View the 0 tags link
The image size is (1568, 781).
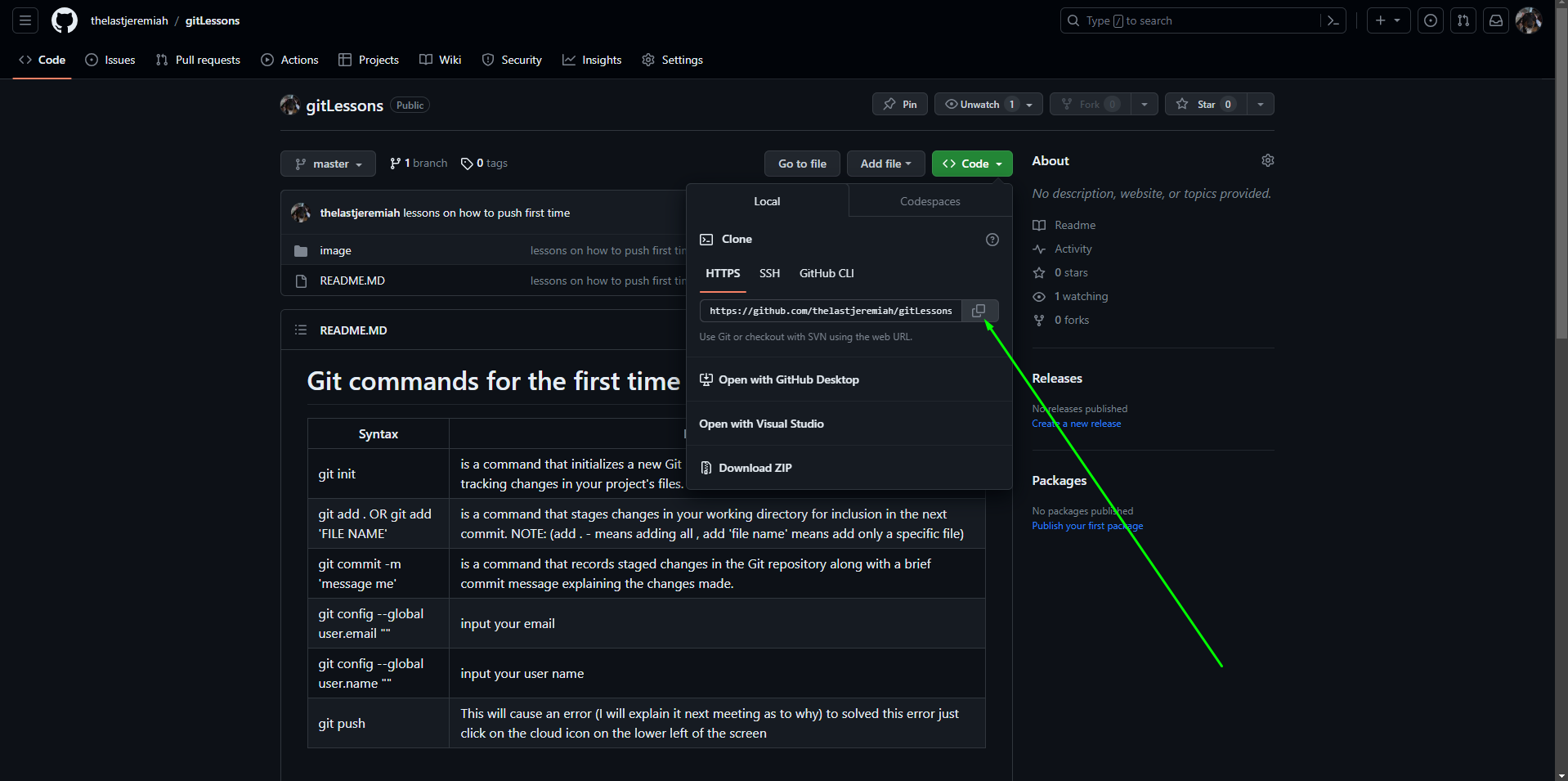(484, 164)
